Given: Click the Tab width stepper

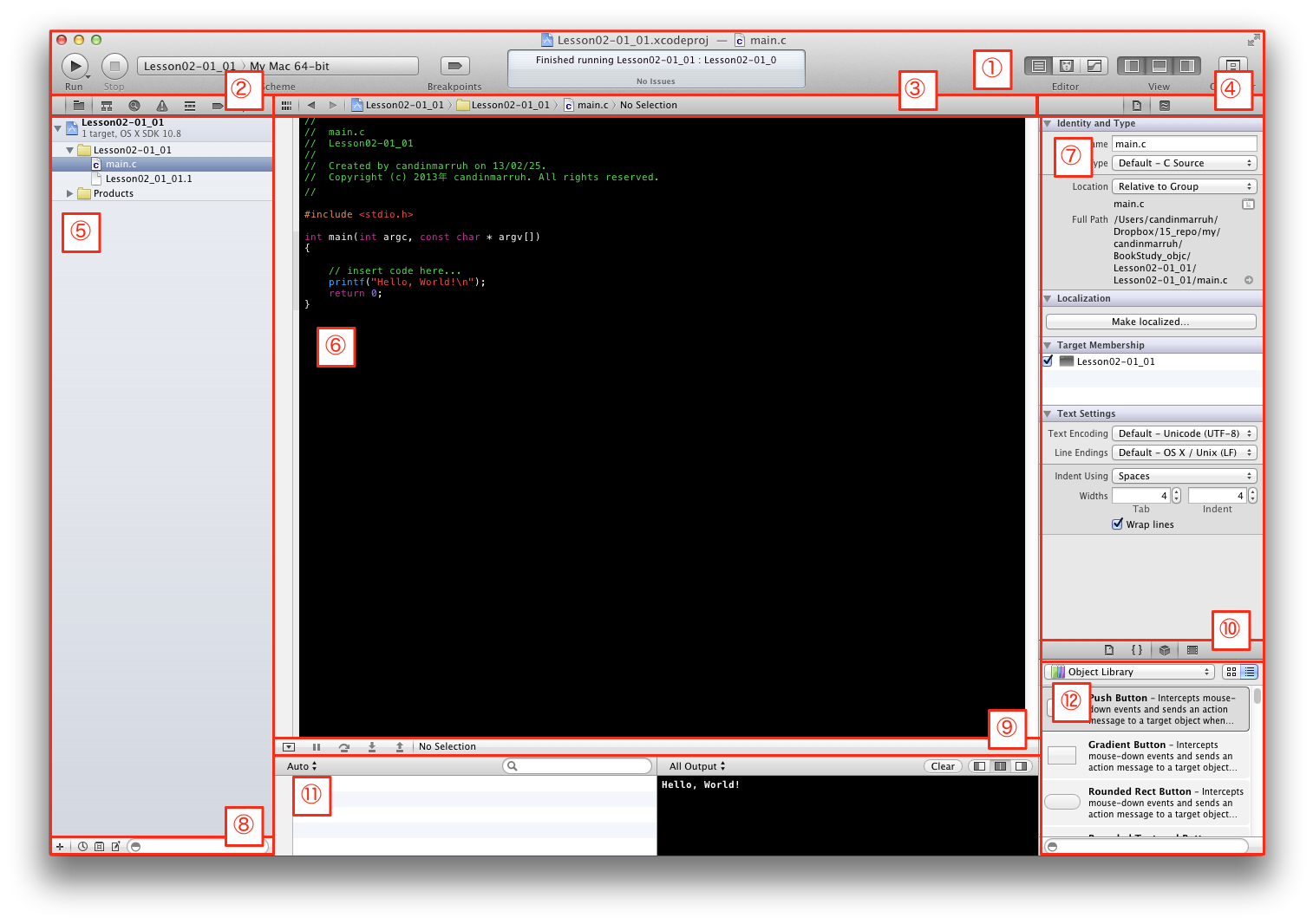Looking at the screenshot, I should 1176,496.
